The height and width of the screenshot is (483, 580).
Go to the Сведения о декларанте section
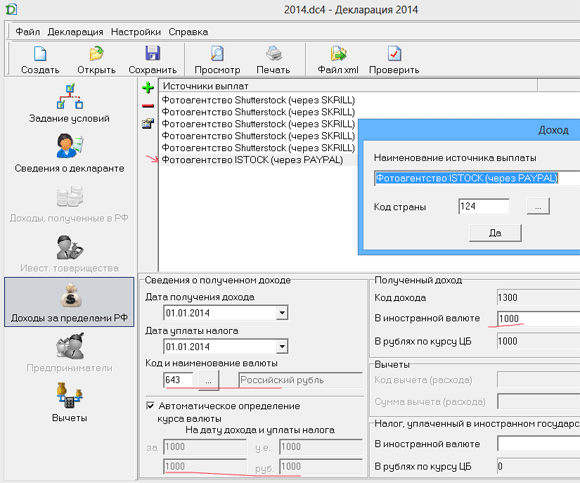[x=69, y=153]
